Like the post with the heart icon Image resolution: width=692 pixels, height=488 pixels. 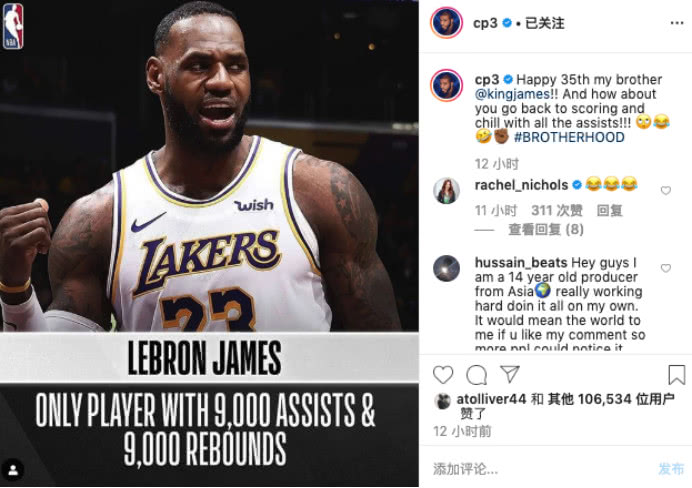pos(443,375)
